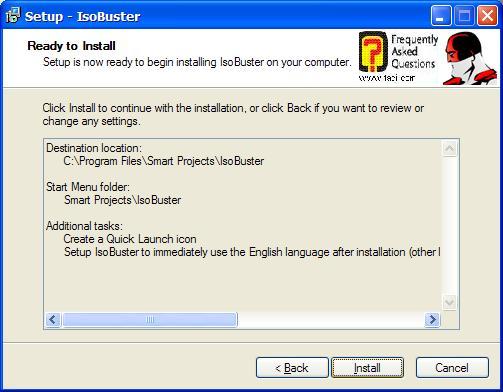
Task: Click the vertical scrollbar down arrow
Action: (x=449, y=302)
